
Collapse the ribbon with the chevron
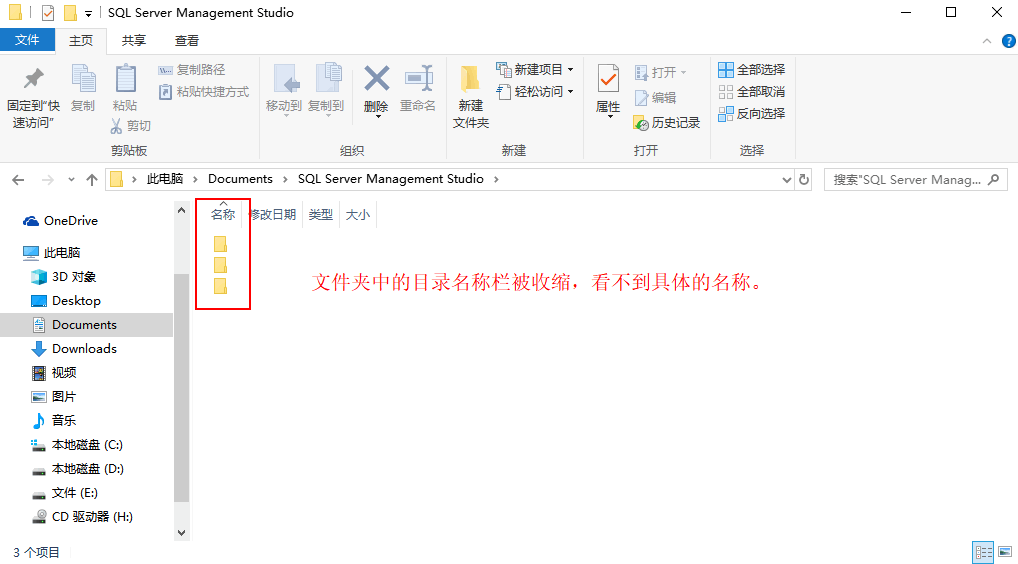987,41
